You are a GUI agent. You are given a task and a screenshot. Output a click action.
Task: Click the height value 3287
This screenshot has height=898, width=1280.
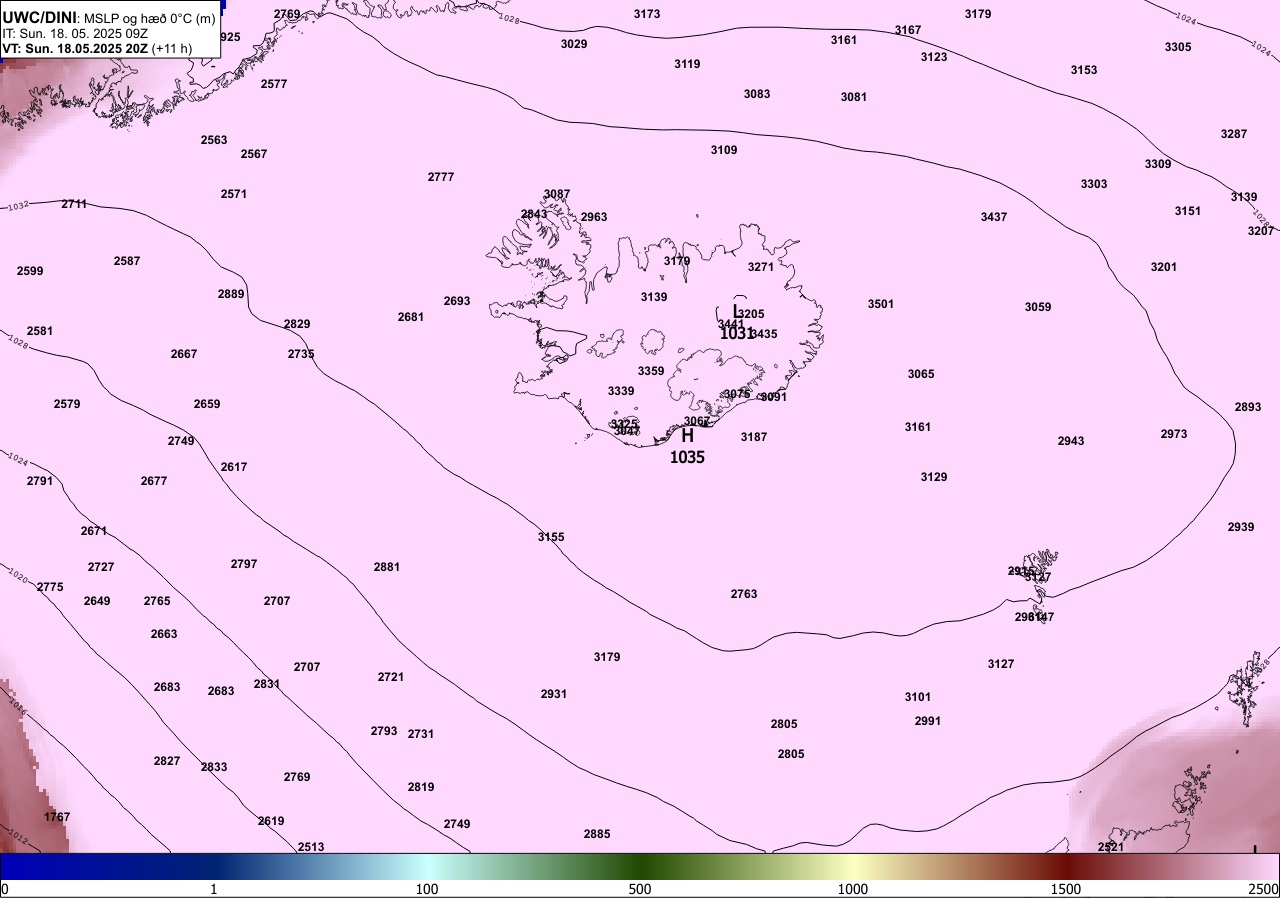(1234, 134)
